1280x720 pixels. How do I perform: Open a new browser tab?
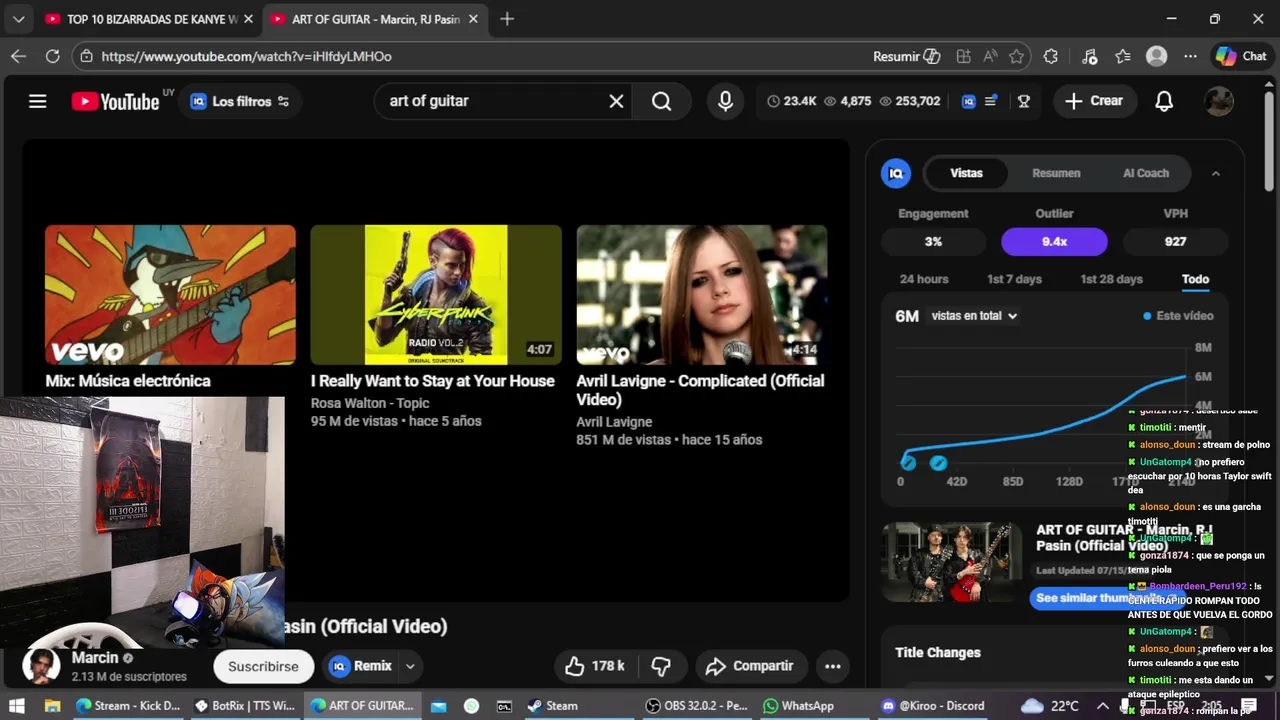[x=507, y=19]
